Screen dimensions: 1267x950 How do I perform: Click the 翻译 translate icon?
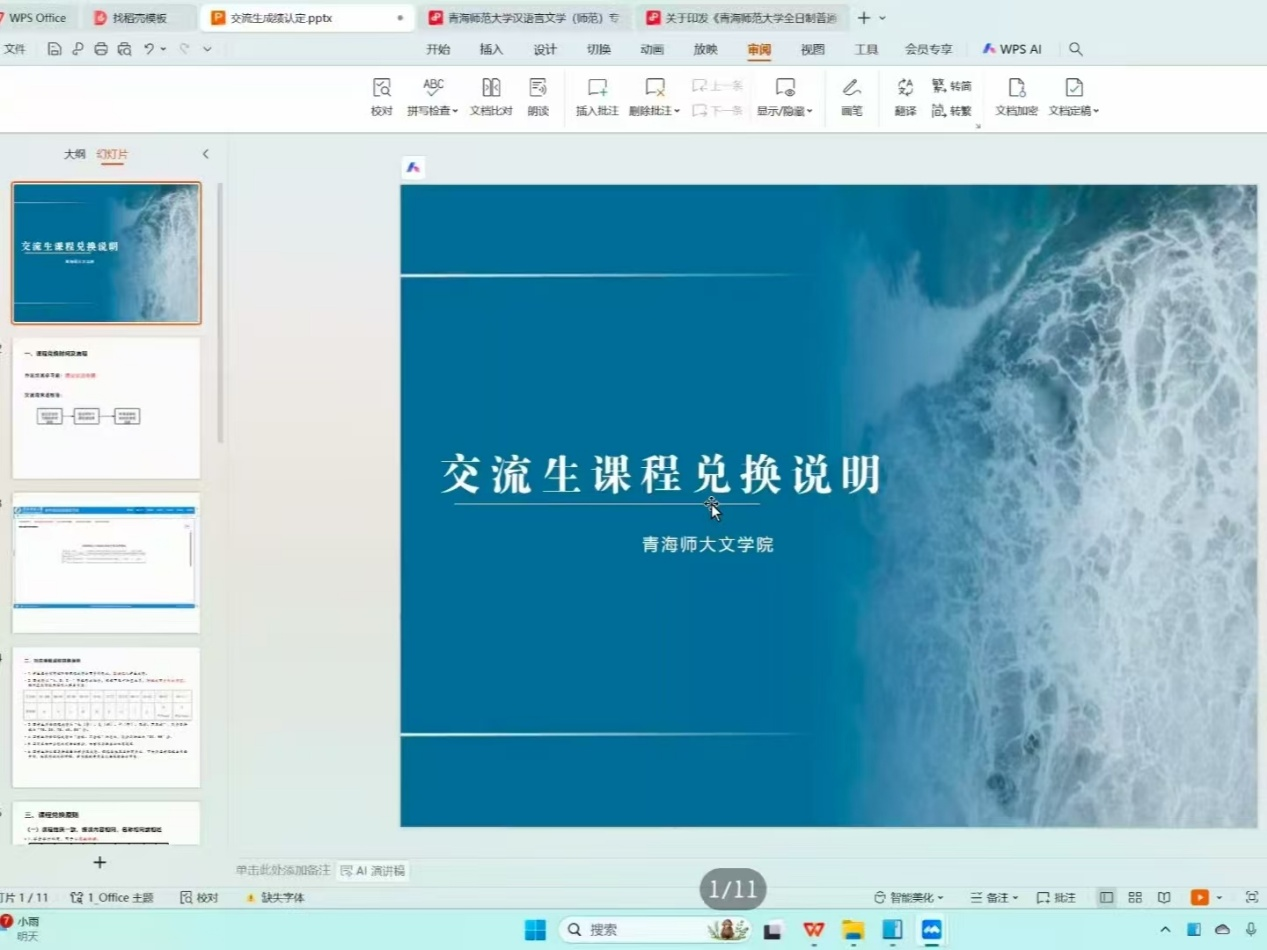905,97
